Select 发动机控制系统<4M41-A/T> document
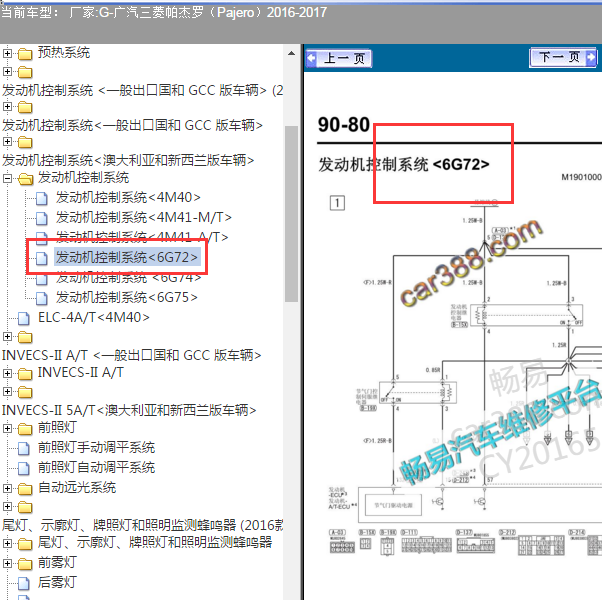The image size is (602, 600). [x=142, y=237]
